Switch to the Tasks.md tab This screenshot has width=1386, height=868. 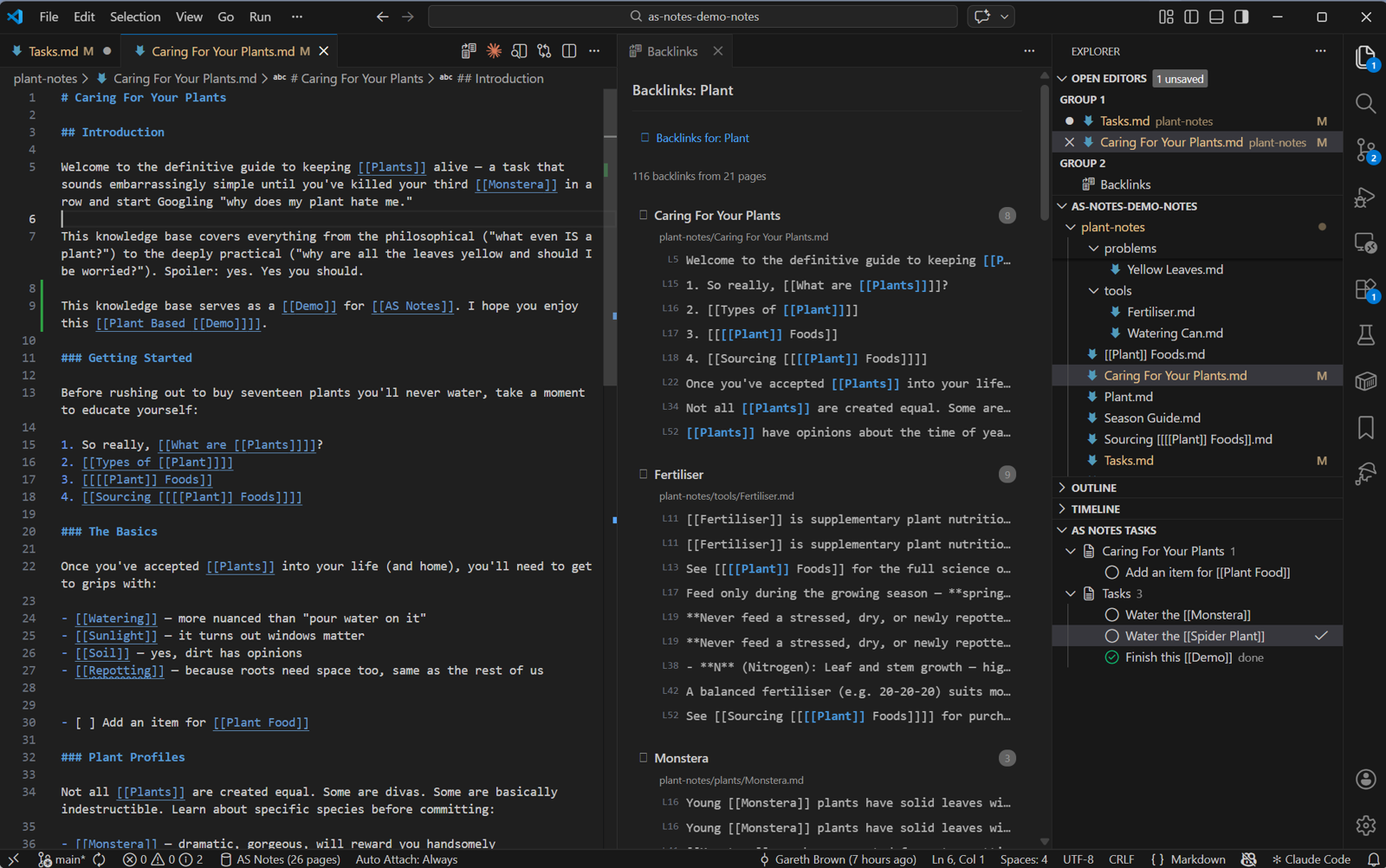[54, 51]
